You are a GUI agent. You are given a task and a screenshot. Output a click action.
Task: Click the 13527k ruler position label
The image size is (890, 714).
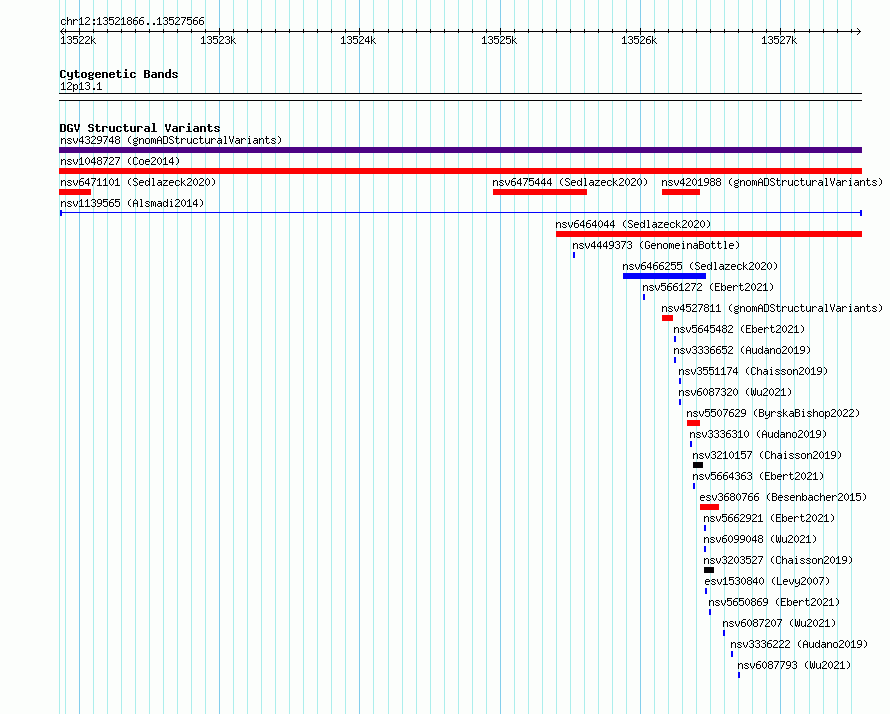coord(779,40)
